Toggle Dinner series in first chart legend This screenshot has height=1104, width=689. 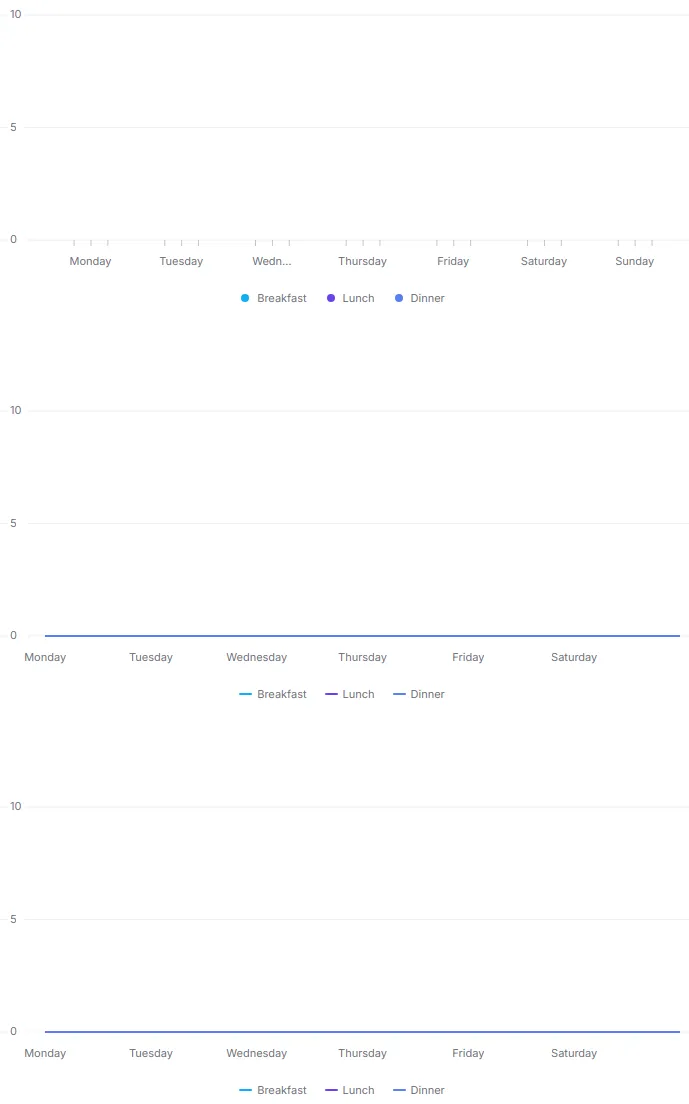tap(419, 299)
